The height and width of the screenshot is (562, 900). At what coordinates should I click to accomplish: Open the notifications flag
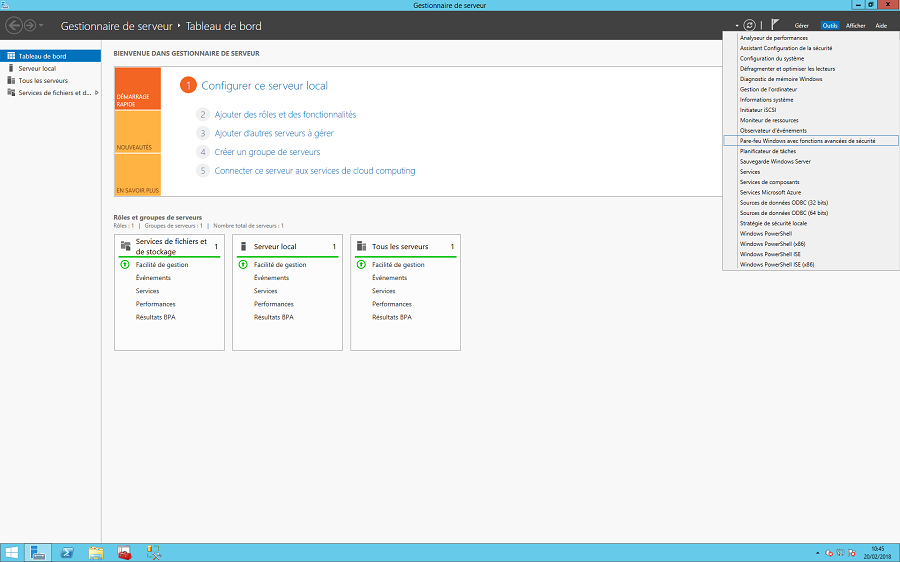(x=775, y=25)
